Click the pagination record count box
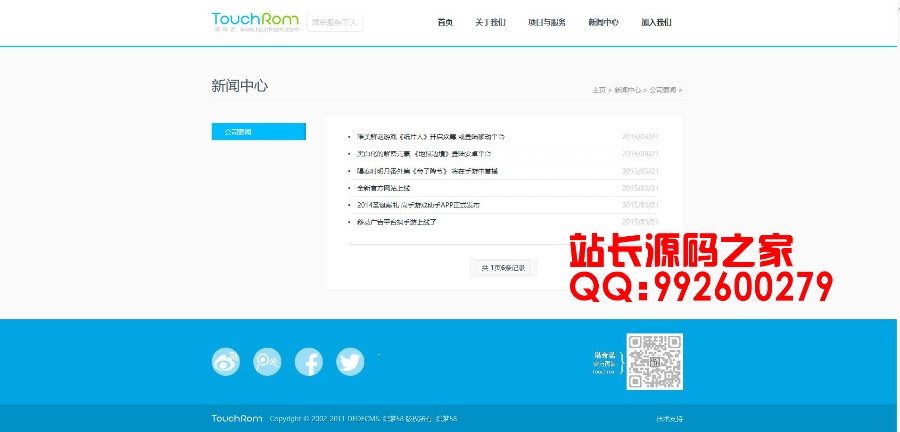Viewport: 900px width, 432px height. [503, 268]
